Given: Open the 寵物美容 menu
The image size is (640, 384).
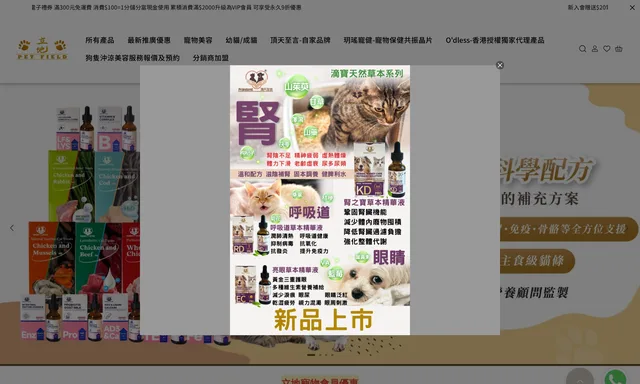Looking at the screenshot, I should tap(198, 40).
